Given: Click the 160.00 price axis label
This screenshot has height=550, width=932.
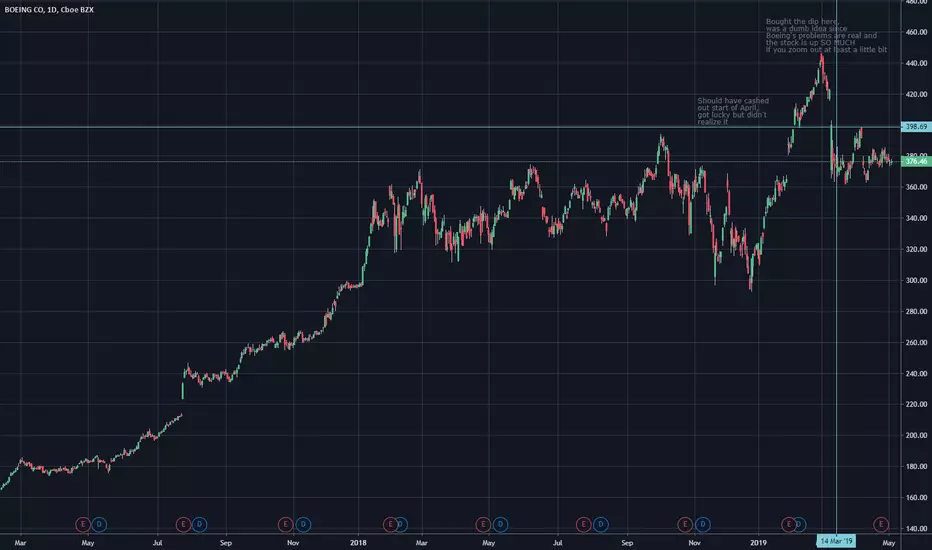Looking at the screenshot, I should [916, 497].
